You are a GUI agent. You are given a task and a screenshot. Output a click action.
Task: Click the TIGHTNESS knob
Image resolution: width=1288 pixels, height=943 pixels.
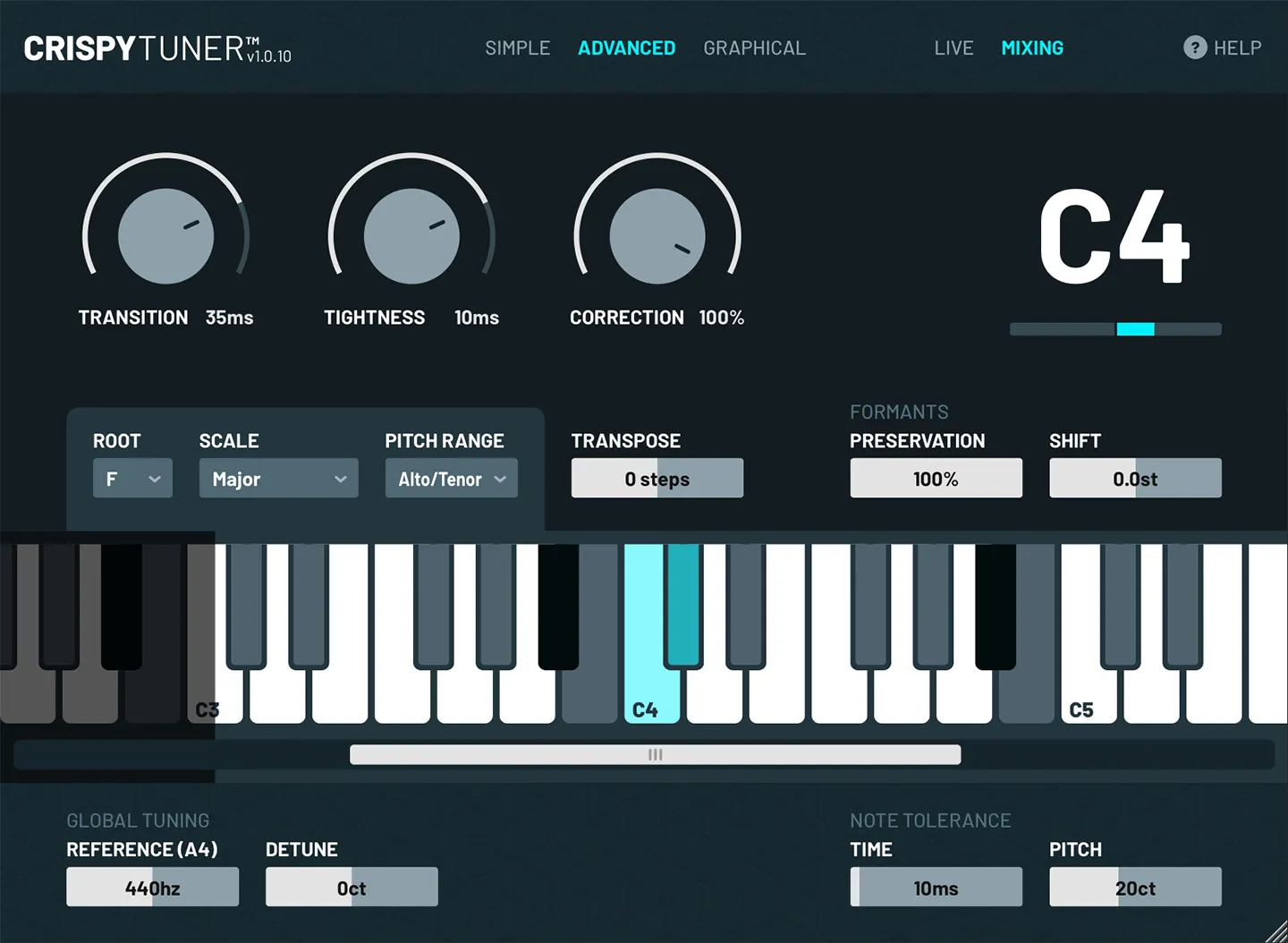(x=411, y=236)
